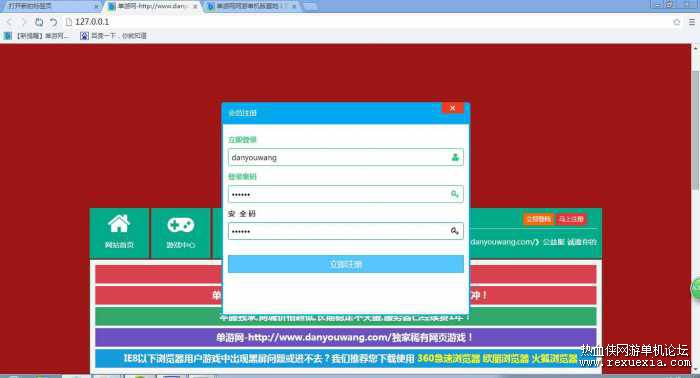Close the first browser tab

96,7
